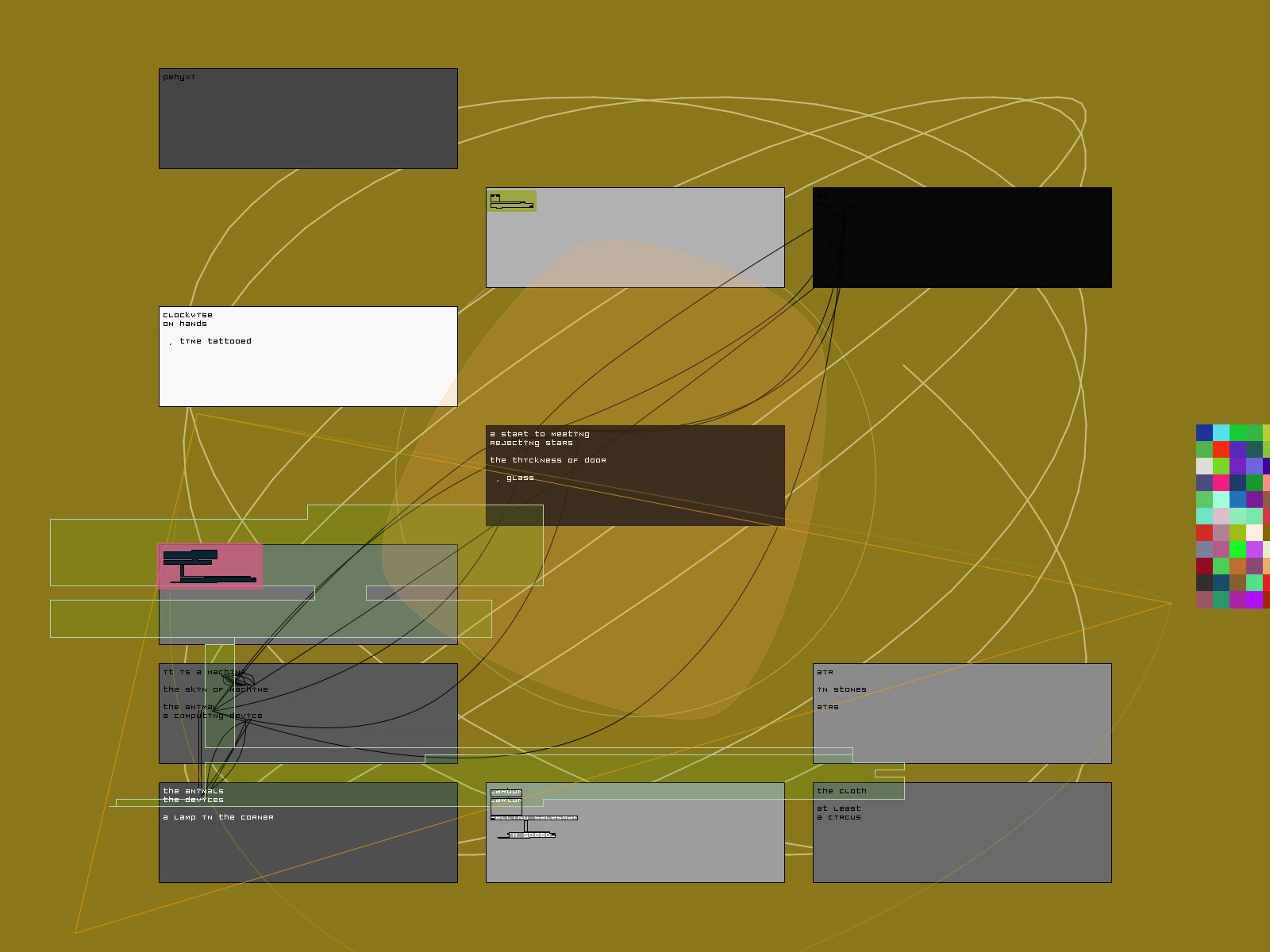Viewport: 1270px width, 952px height.
Task: Select 'the cloth' text in bottom right panel
Action: click(841, 791)
